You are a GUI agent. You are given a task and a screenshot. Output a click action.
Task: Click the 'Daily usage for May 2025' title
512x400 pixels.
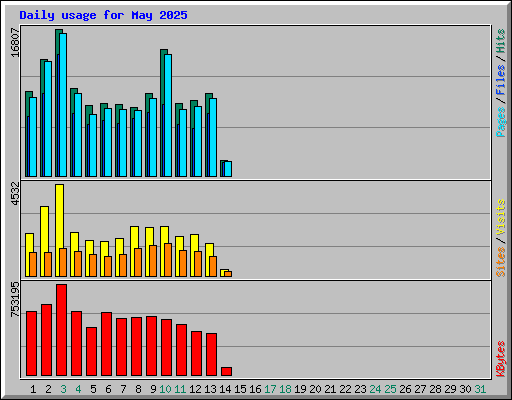point(103,15)
